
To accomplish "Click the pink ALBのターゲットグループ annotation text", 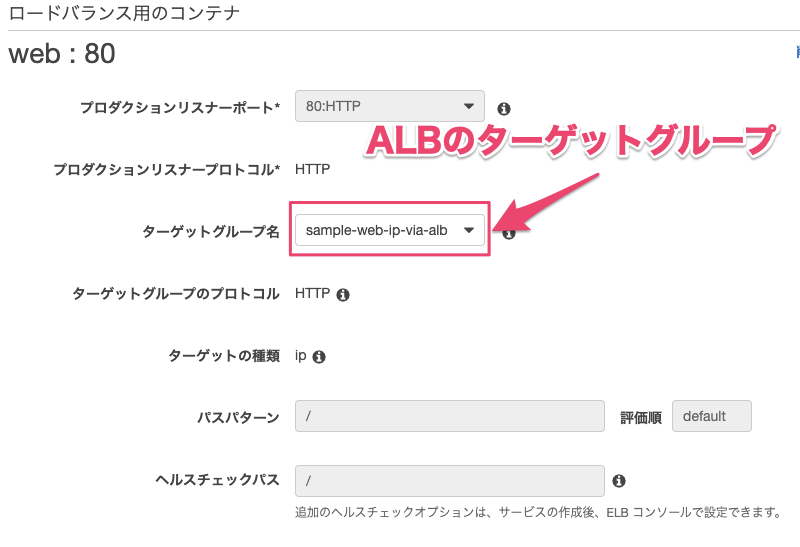I will pyautogui.click(x=570, y=140).
